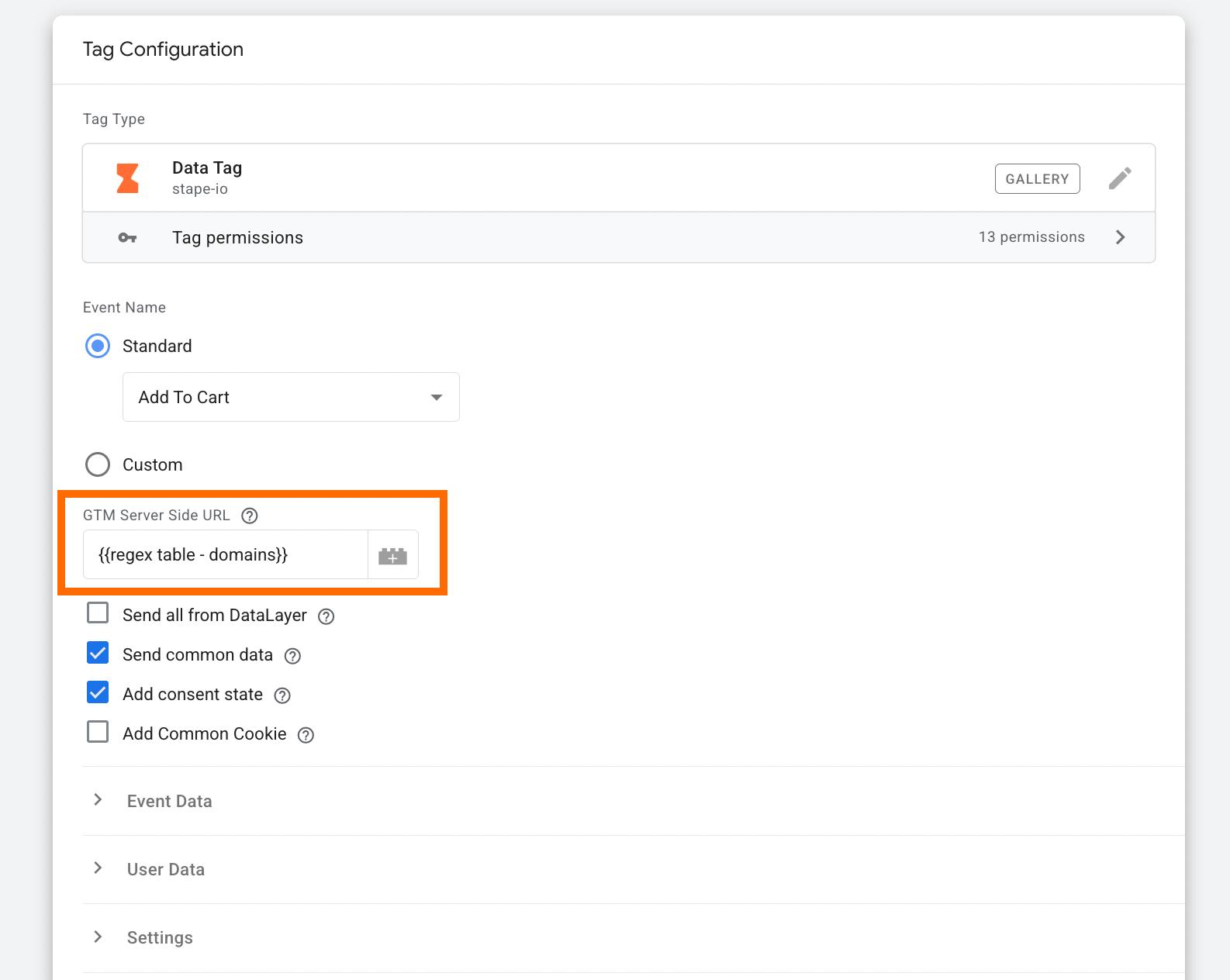
Task: Click the pencil edit icon for tag type
Action: (x=1119, y=178)
